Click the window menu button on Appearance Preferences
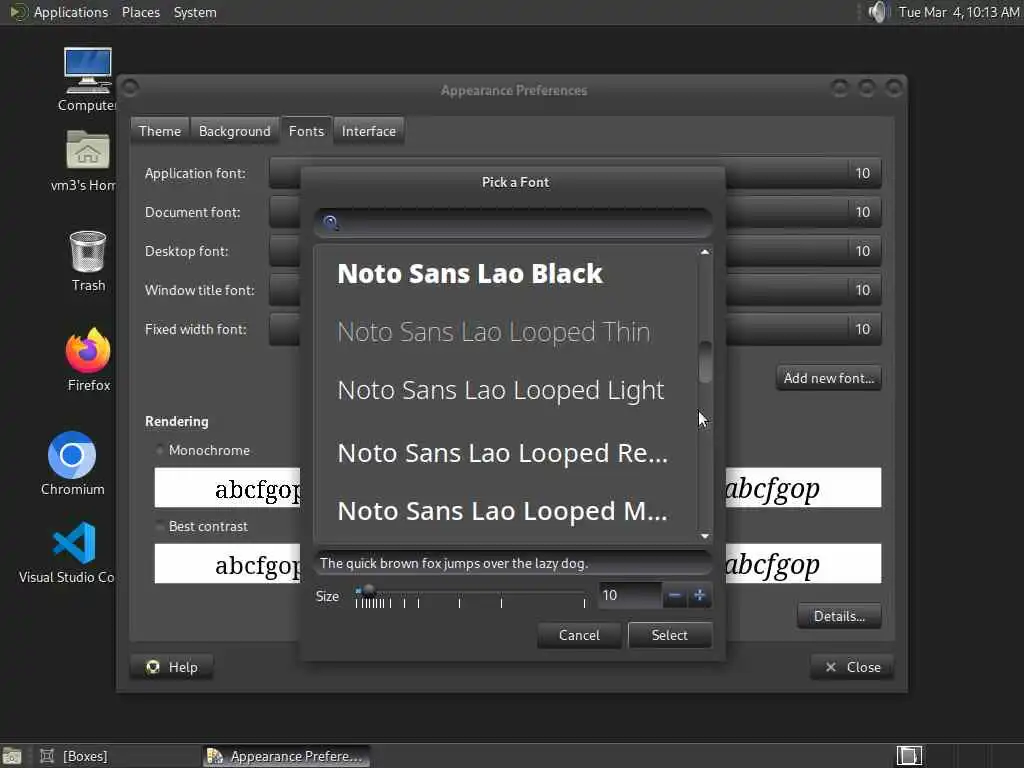The height and width of the screenshot is (768, 1024). [x=130, y=87]
